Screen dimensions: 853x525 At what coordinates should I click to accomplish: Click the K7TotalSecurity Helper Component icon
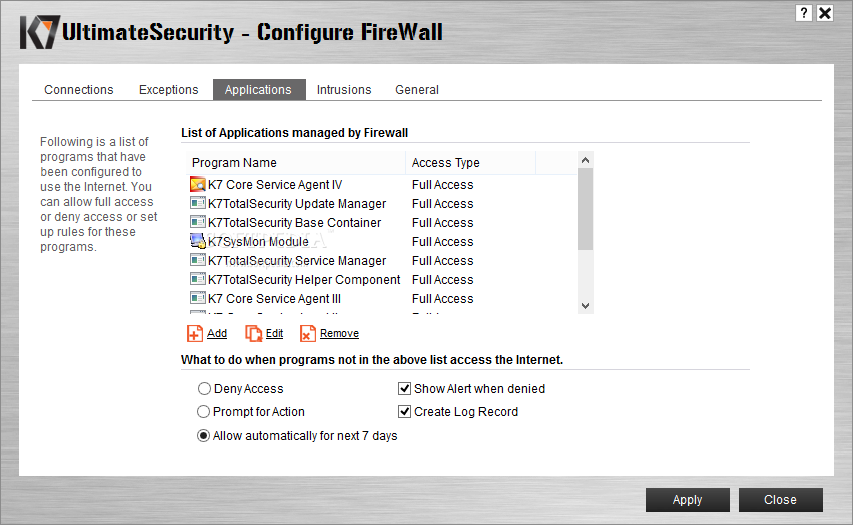pos(197,279)
